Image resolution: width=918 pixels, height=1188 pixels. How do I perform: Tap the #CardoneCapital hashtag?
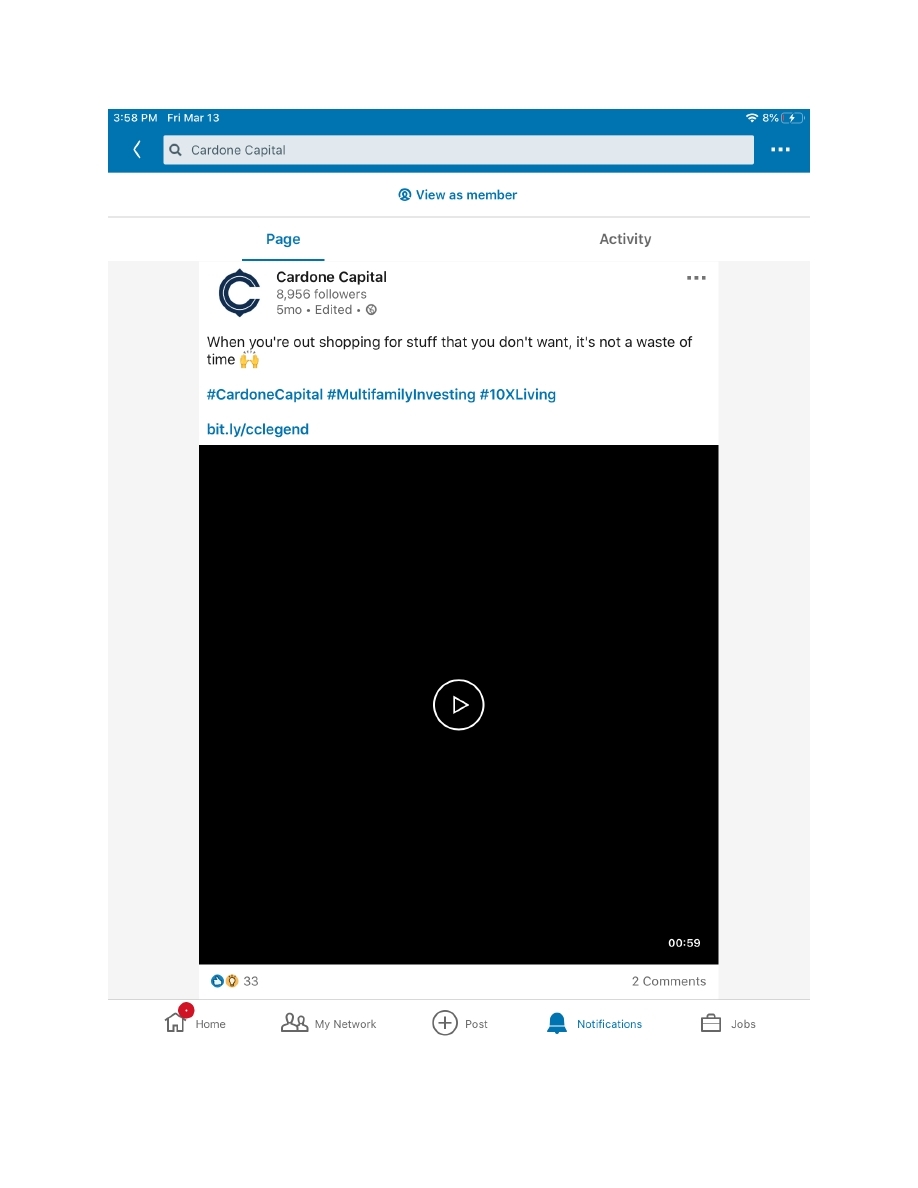pos(264,395)
